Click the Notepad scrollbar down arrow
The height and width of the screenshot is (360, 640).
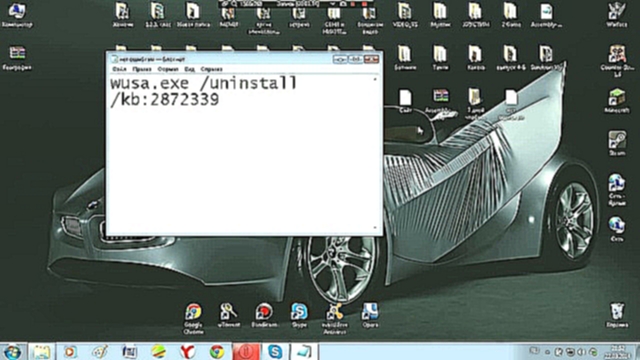coord(375,228)
